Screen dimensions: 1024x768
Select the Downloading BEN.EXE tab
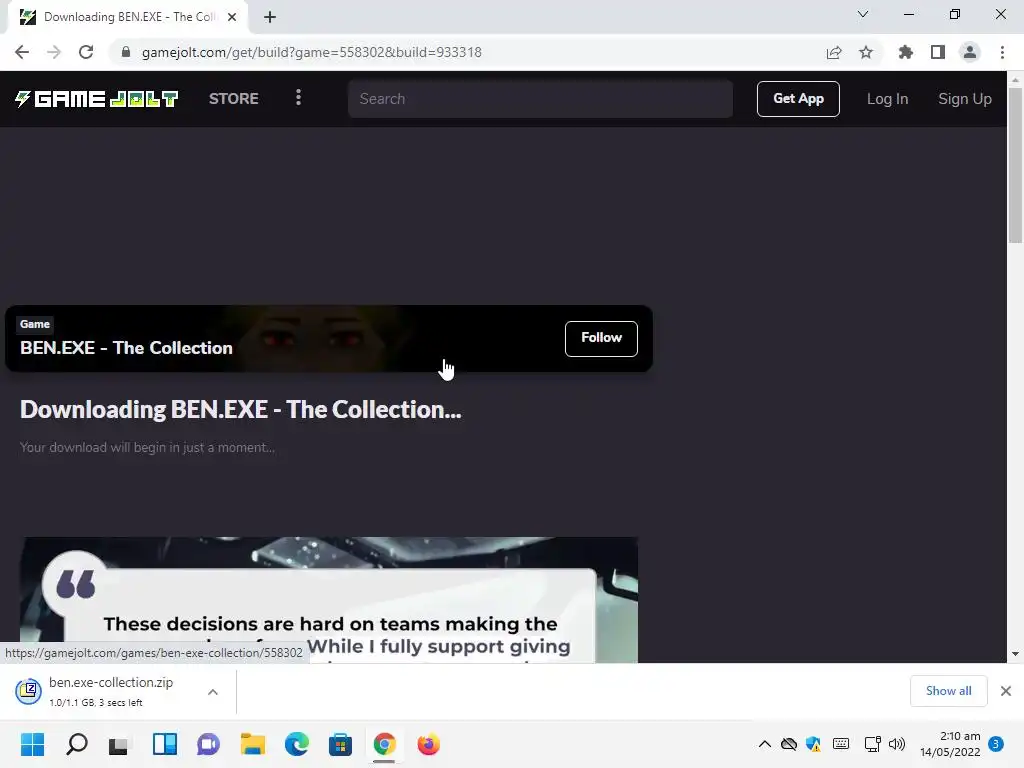tap(128, 18)
